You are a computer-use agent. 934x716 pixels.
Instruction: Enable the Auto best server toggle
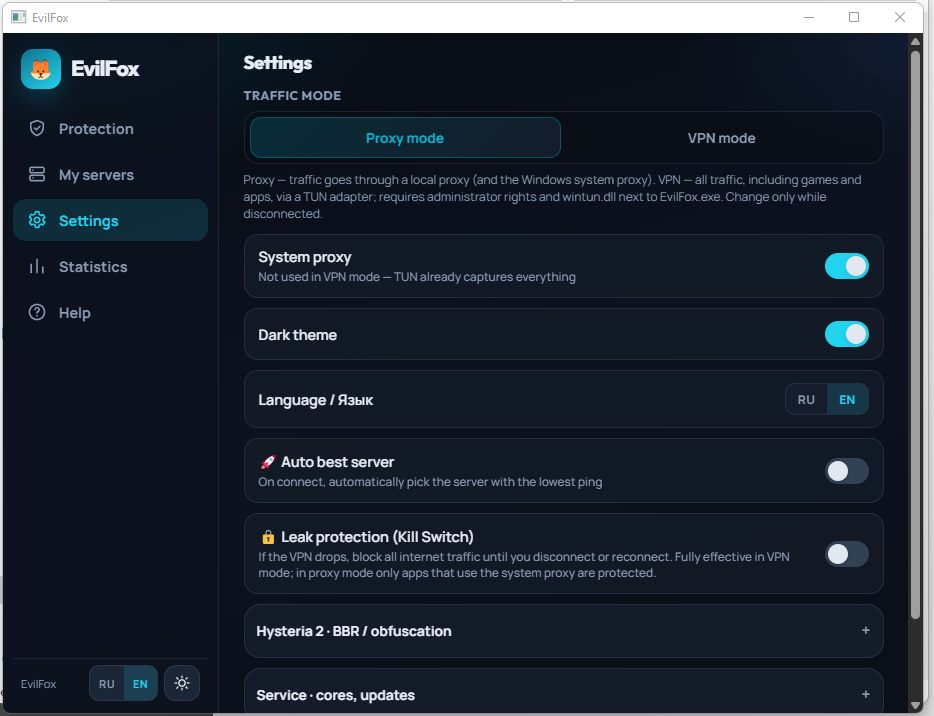click(846, 471)
